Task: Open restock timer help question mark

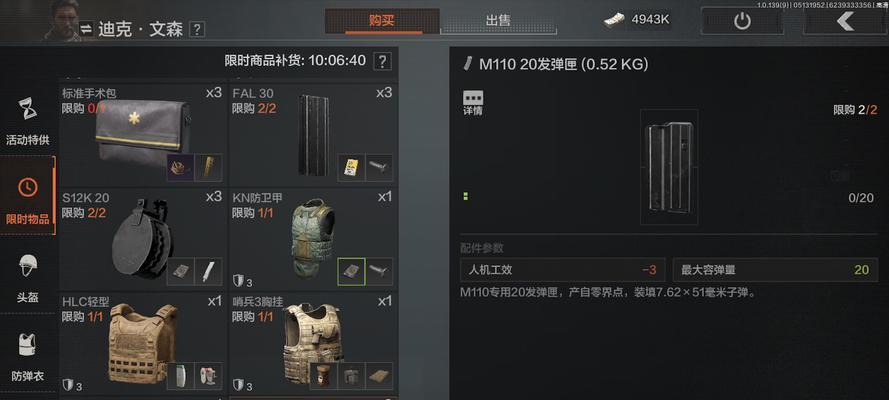Action: 382,61
